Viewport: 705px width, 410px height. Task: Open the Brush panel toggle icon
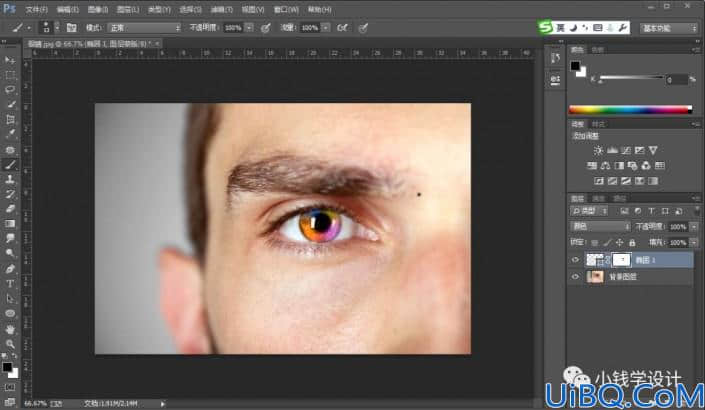pyautogui.click(x=71, y=28)
